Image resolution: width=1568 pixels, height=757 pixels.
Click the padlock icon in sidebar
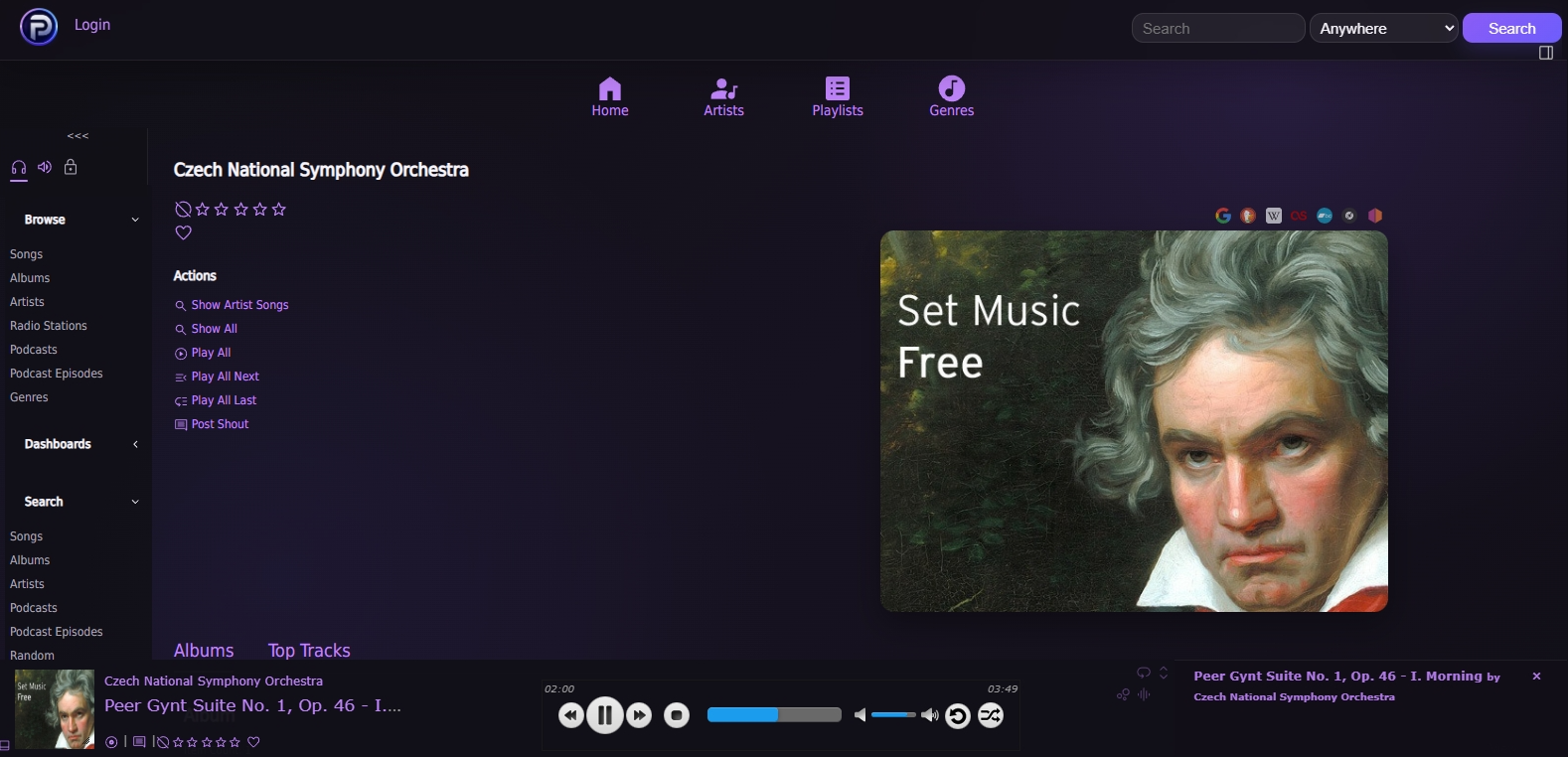(71, 167)
